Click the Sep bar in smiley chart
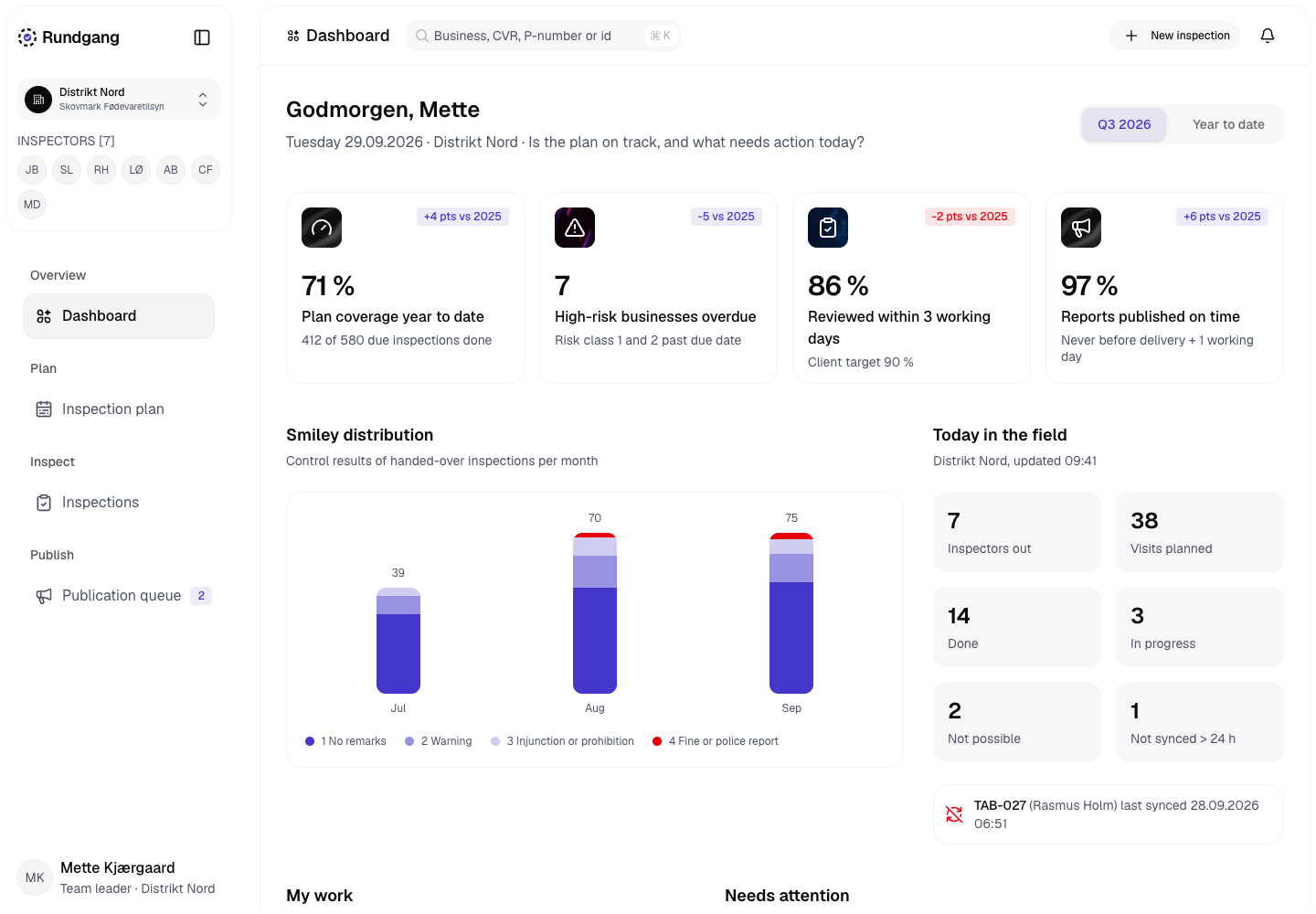 [791, 613]
